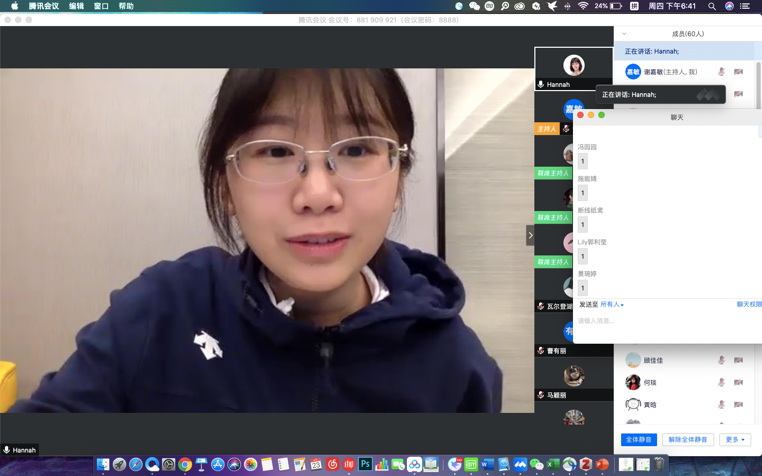Click the 全体静音 button

tap(638, 440)
